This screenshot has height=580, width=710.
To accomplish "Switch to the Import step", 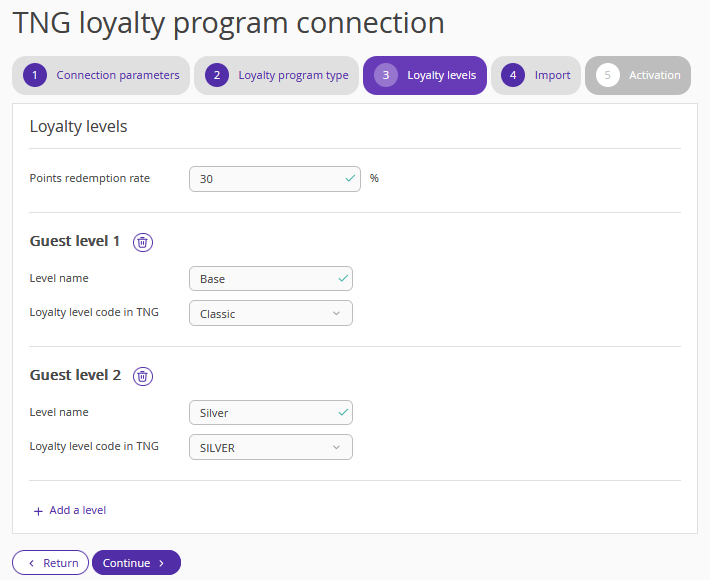I will coord(536,75).
